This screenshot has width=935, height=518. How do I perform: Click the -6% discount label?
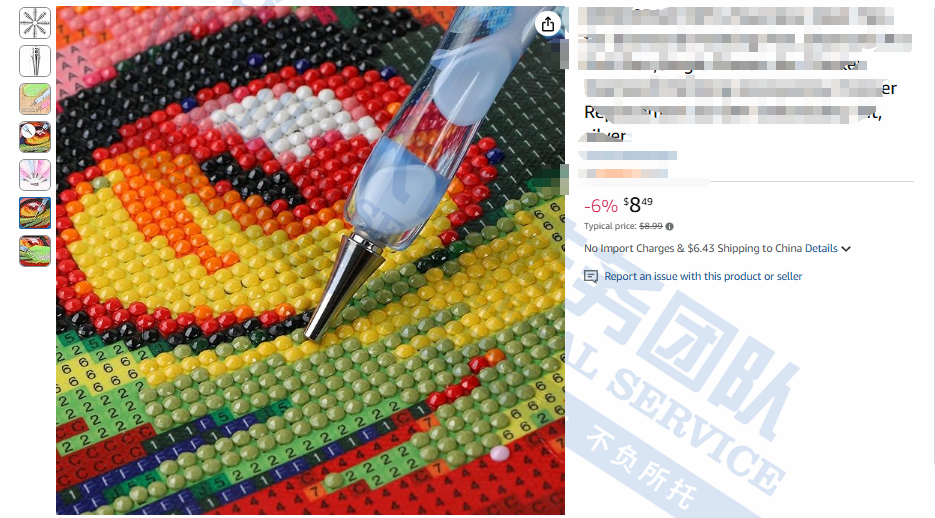[x=600, y=206]
